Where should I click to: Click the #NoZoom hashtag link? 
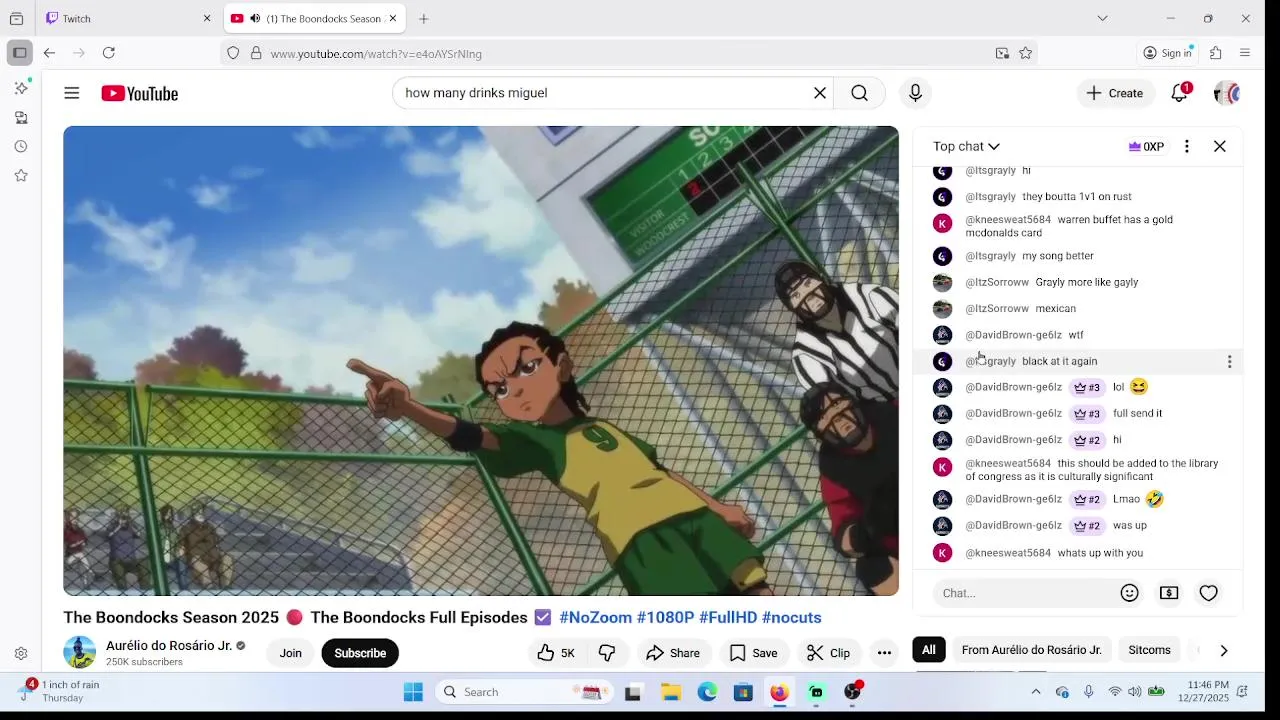point(595,617)
